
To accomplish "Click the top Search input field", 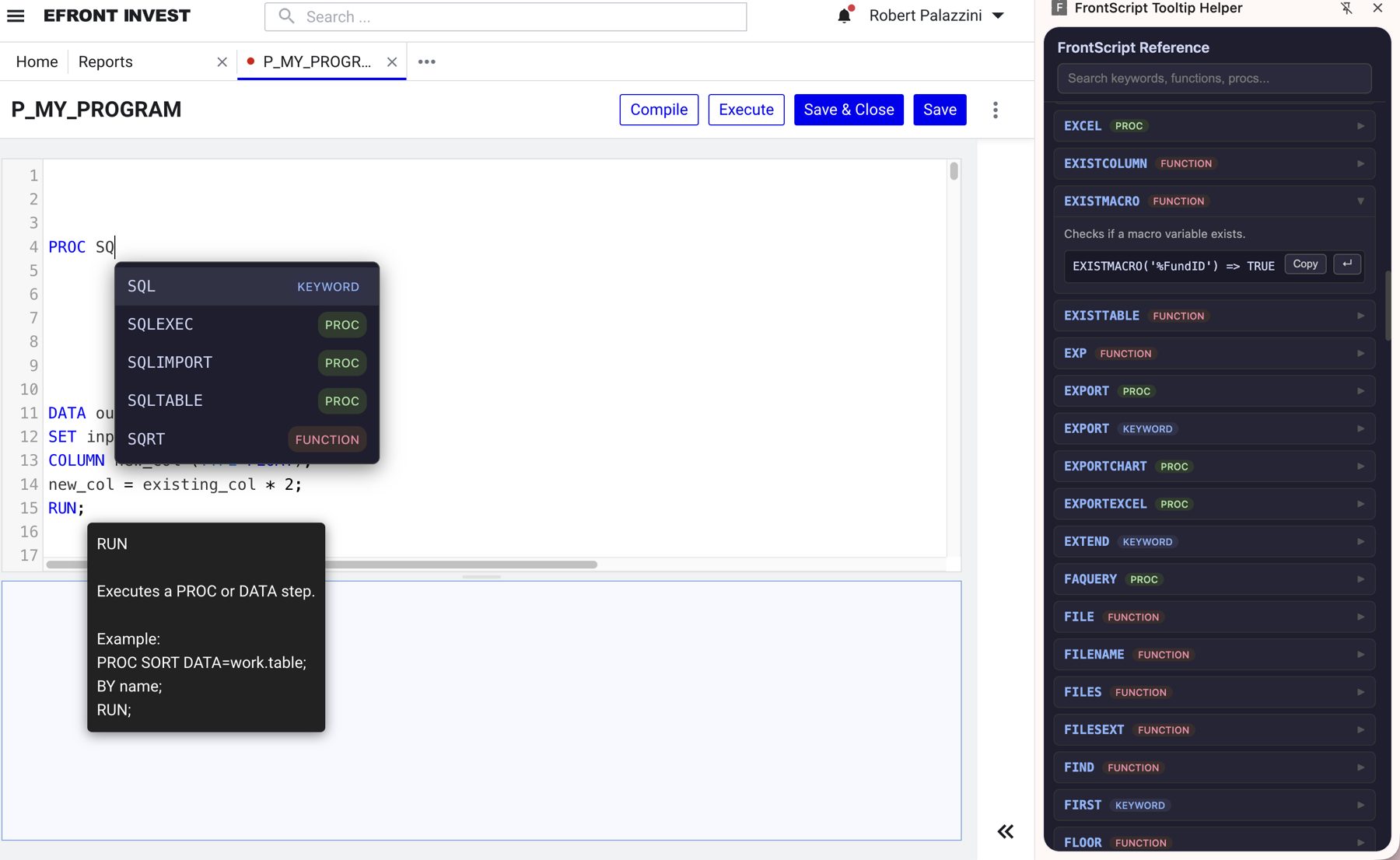I will tap(506, 16).
